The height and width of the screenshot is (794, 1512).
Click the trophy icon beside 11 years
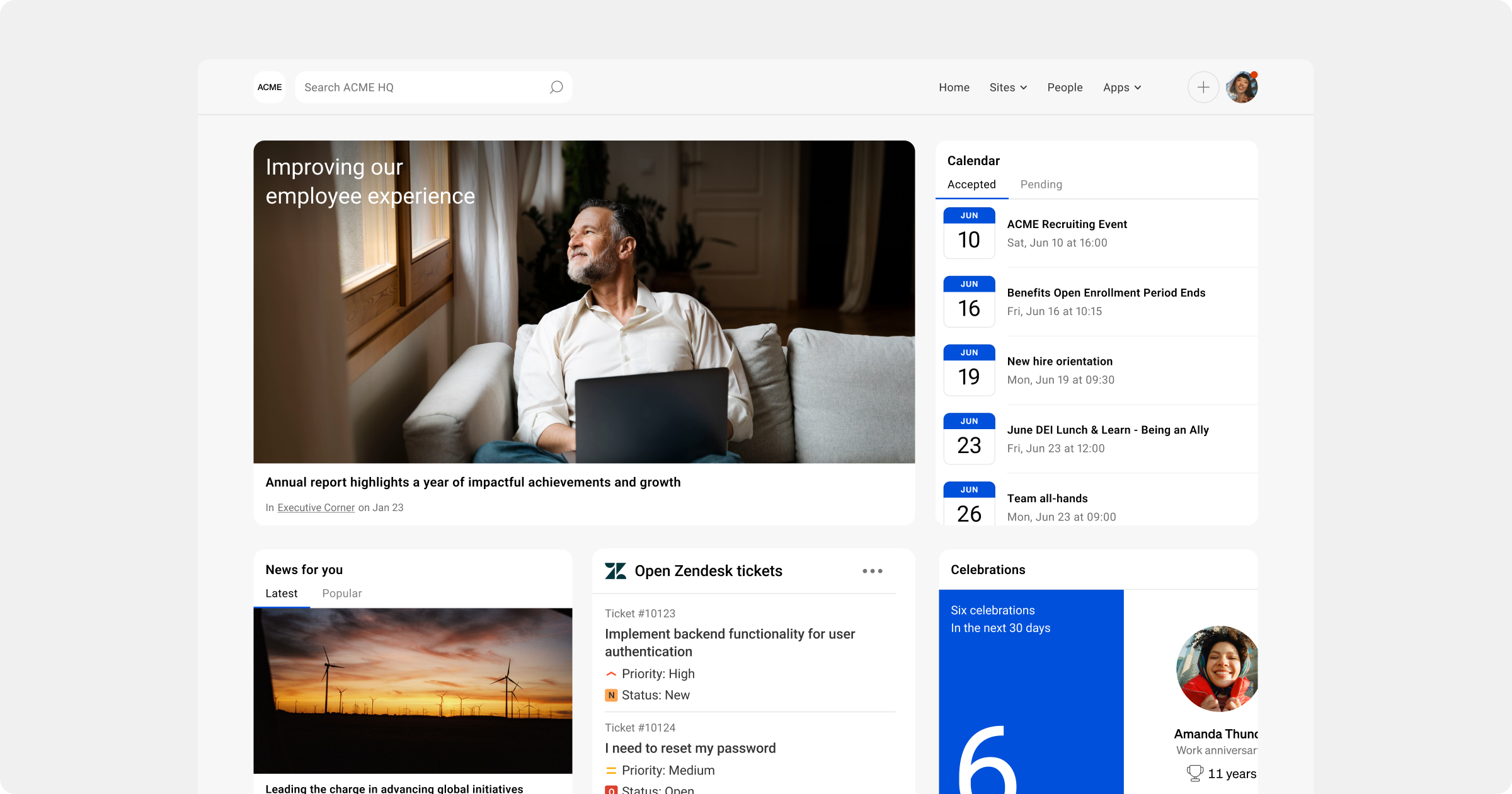(x=1194, y=773)
